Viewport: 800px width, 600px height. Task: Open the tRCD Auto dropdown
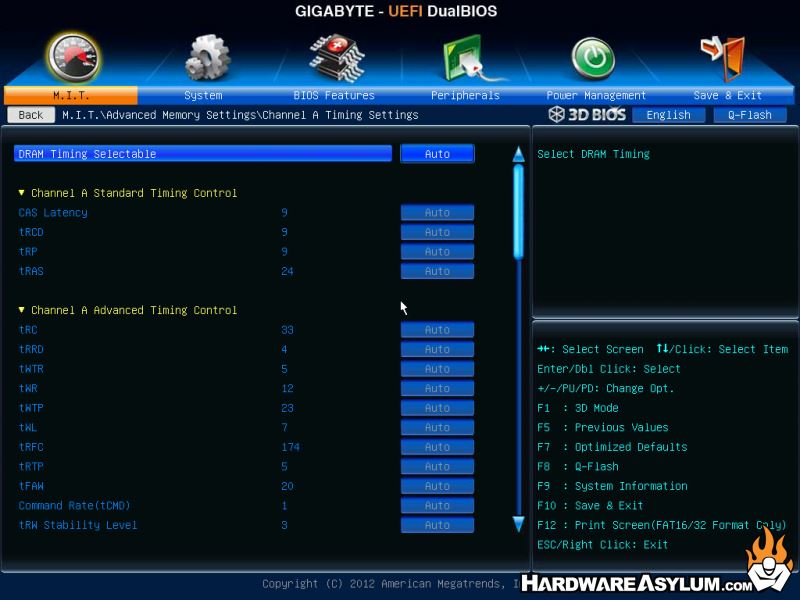(437, 232)
